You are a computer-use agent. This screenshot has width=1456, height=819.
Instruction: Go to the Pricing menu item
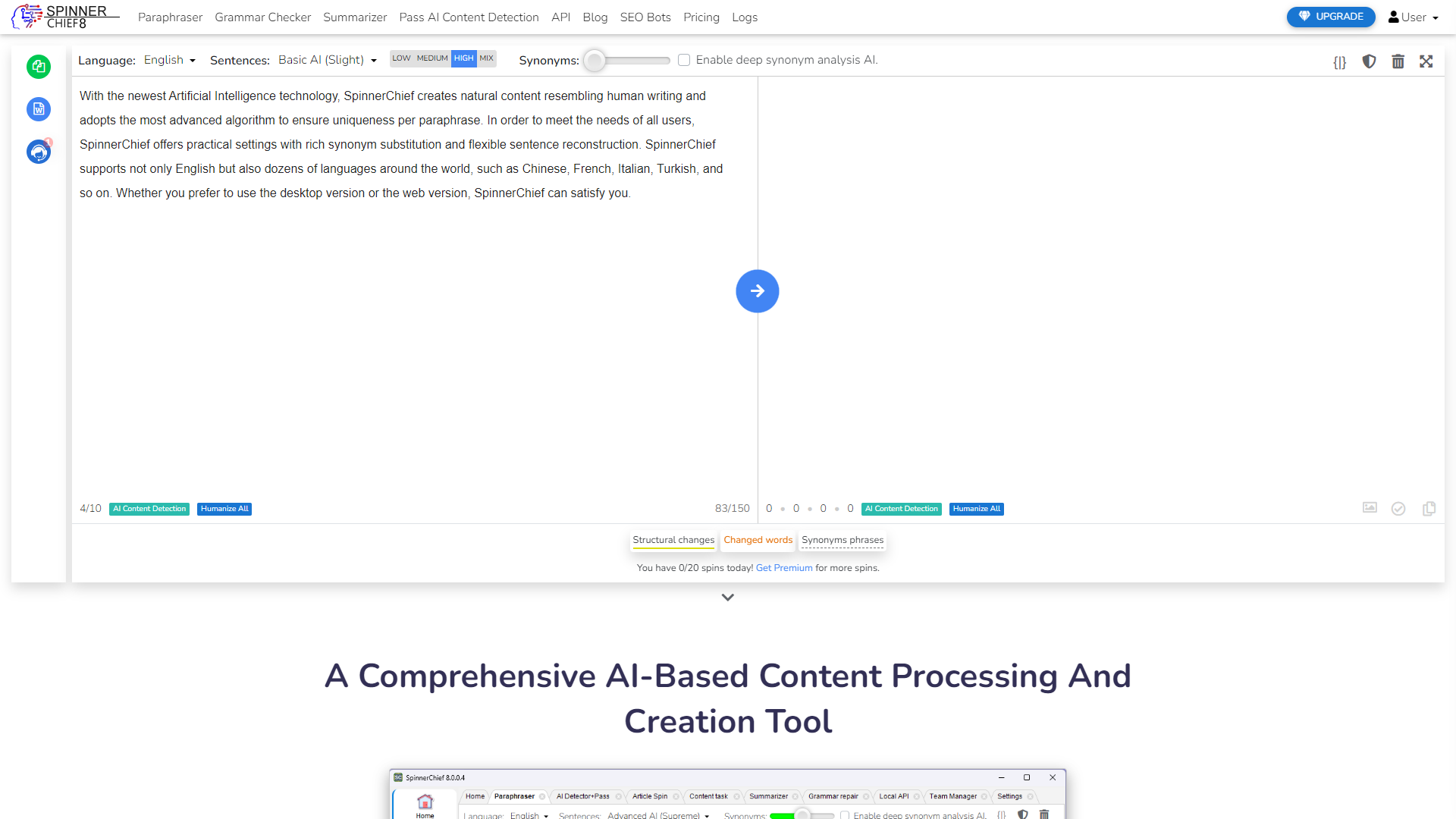[x=701, y=17]
